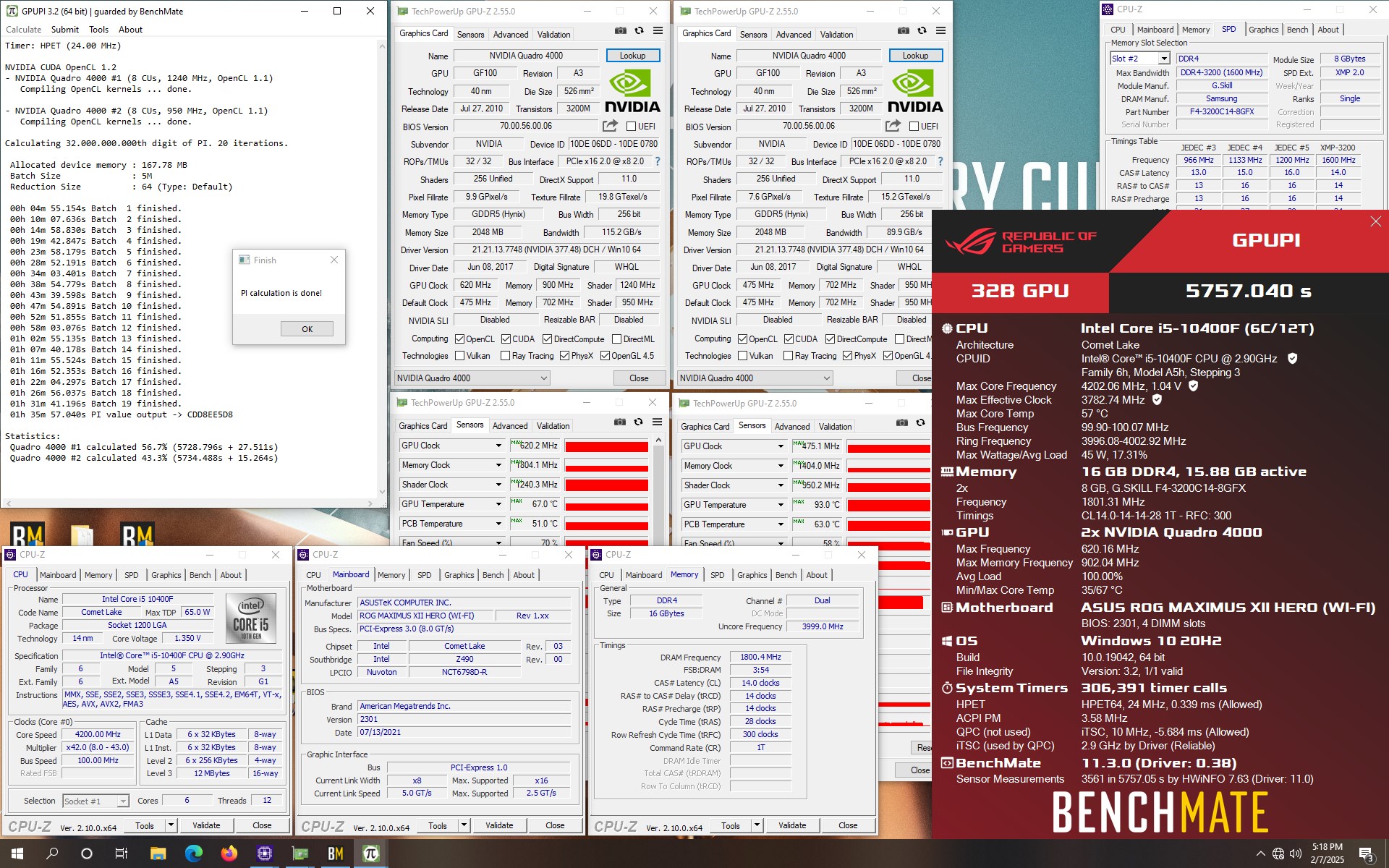Open File Explorer from taskbar
Image resolution: width=1389 pixels, height=868 pixels.
(x=158, y=854)
